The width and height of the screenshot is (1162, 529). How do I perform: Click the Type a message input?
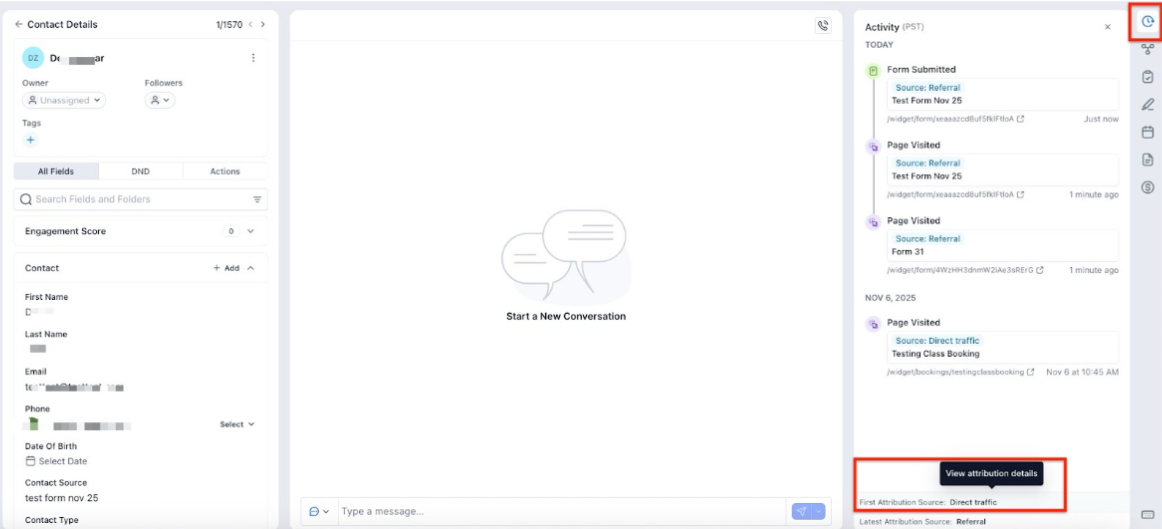(563, 511)
